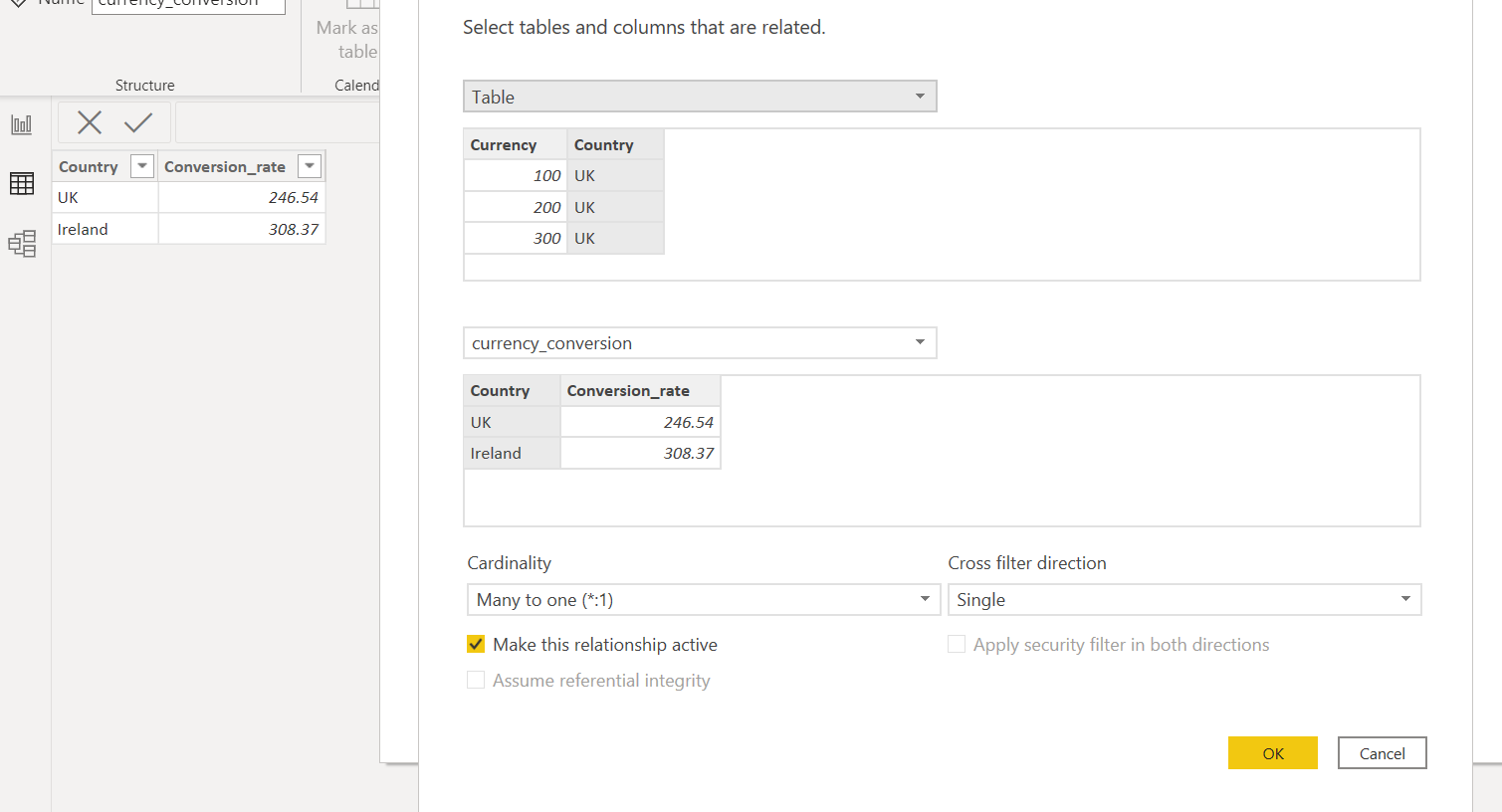
Task: Select Currency column header in Table preview
Action: pos(516,144)
